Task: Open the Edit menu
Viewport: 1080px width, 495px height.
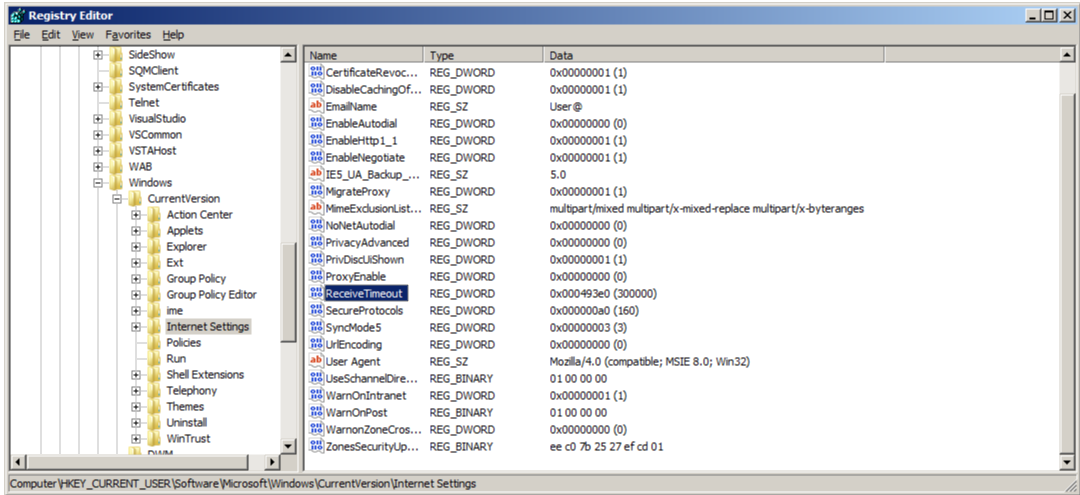Action: click(51, 34)
